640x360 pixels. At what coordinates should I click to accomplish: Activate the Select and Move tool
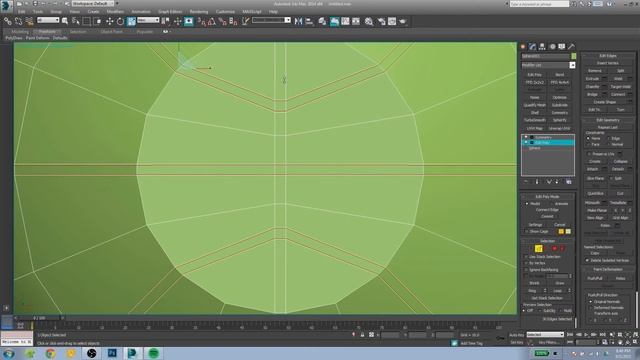(x=109, y=21)
